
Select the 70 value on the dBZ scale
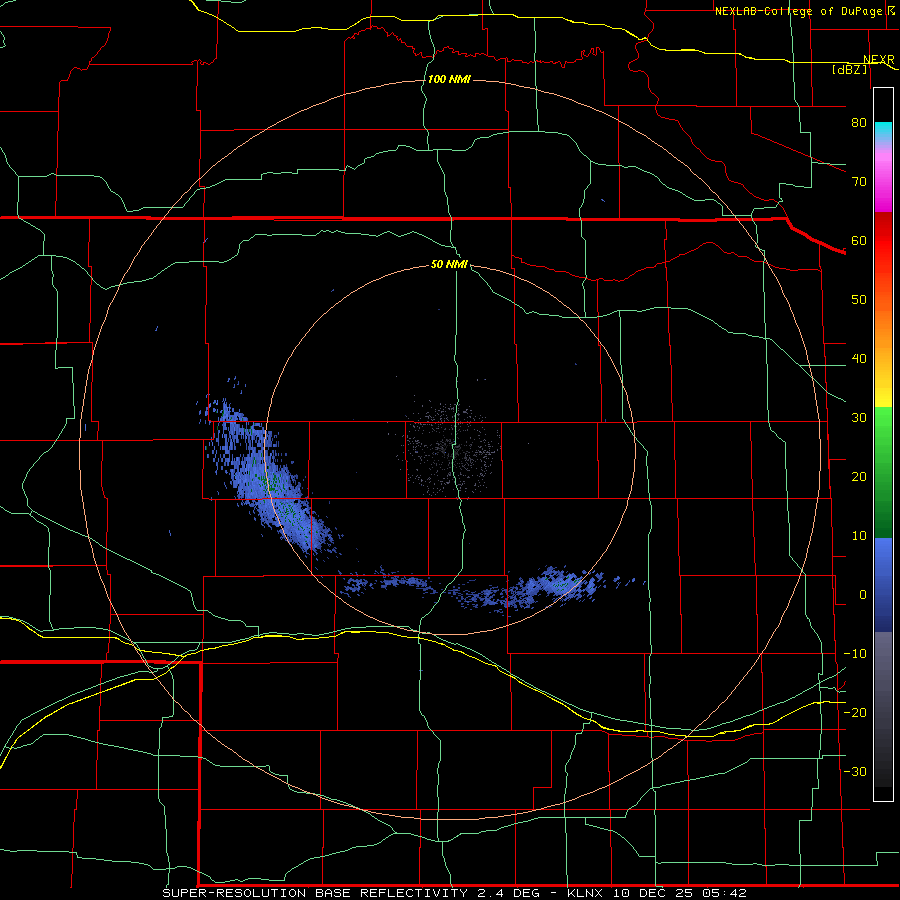pyautogui.click(x=859, y=182)
